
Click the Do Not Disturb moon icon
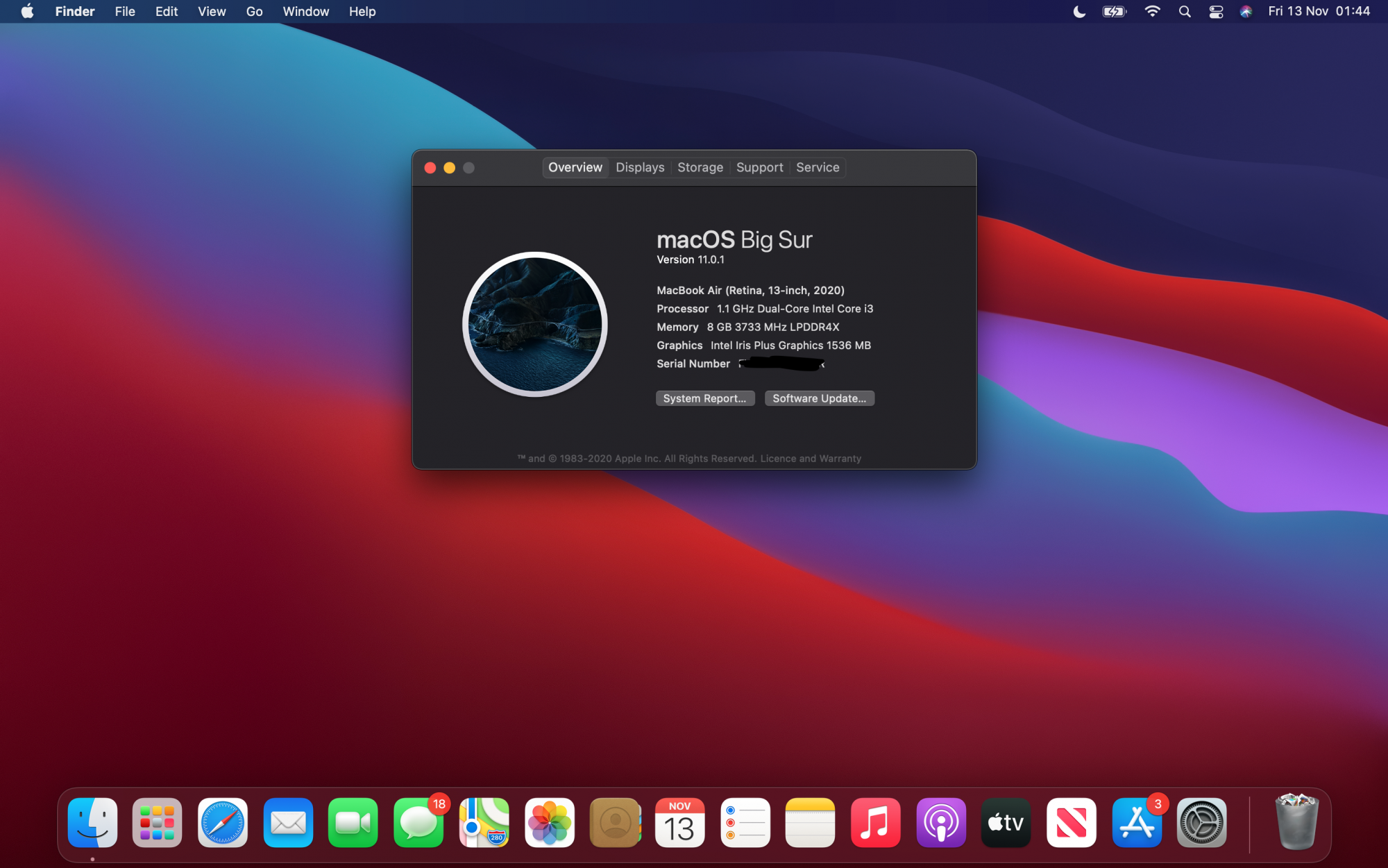[x=1079, y=12]
